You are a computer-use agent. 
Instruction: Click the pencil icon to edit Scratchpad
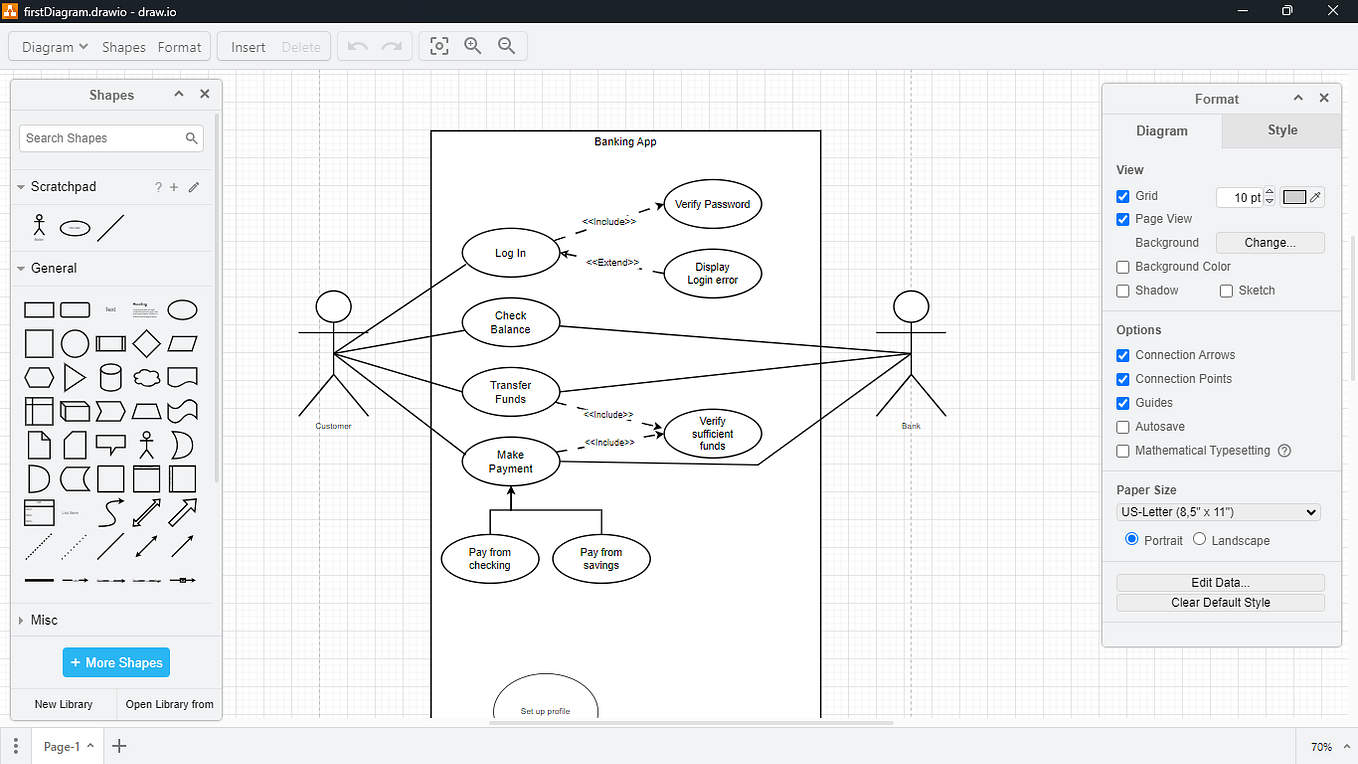[193, 187]
